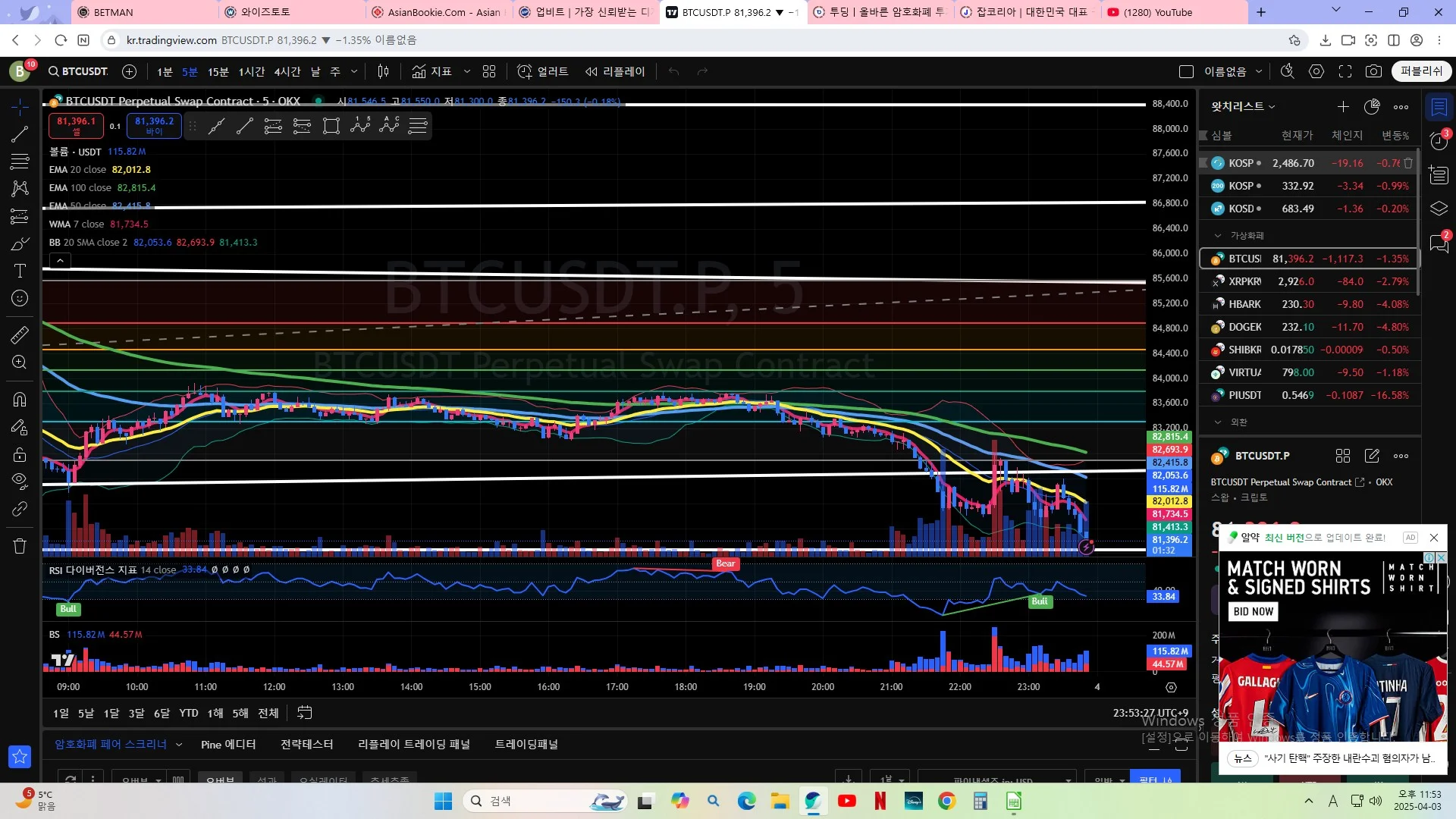The height and width of the screenshot is (819, 1456).
Task: Select the trend line drawing tool
Action: click(20, 135)
